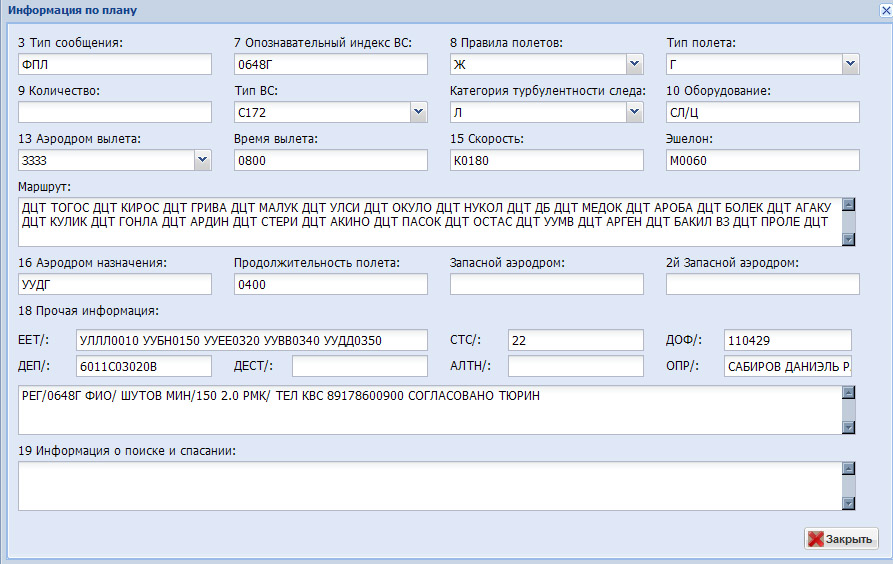Click the Тип сообщения field with ФПЛ
This screenshot has width=893, height=564.
tap(115, 65)
